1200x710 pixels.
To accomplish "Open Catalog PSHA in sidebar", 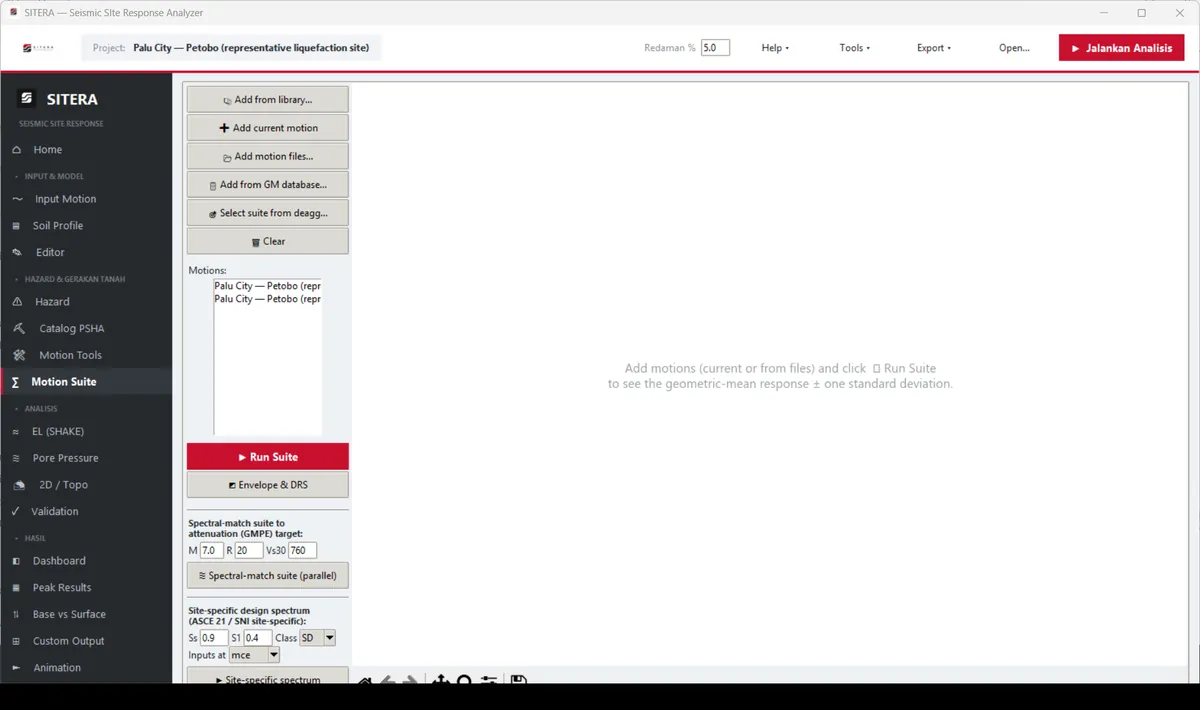I will [86, 328].
